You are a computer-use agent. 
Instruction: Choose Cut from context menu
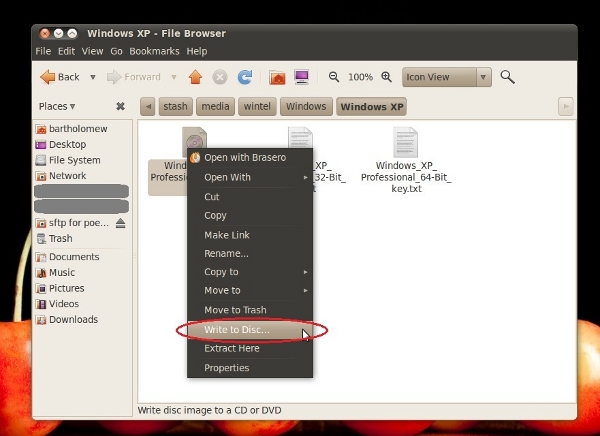click(250, 197)
